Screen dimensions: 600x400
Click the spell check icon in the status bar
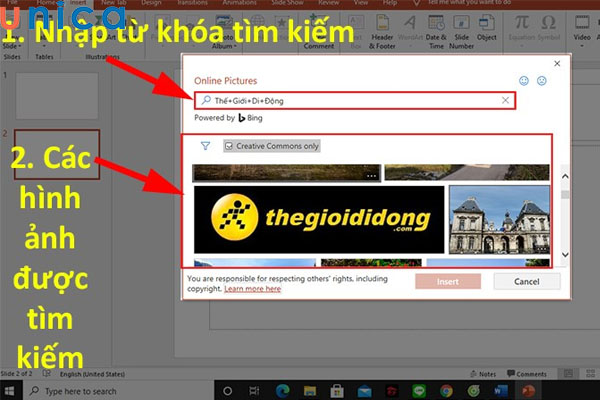coord(47,374)
